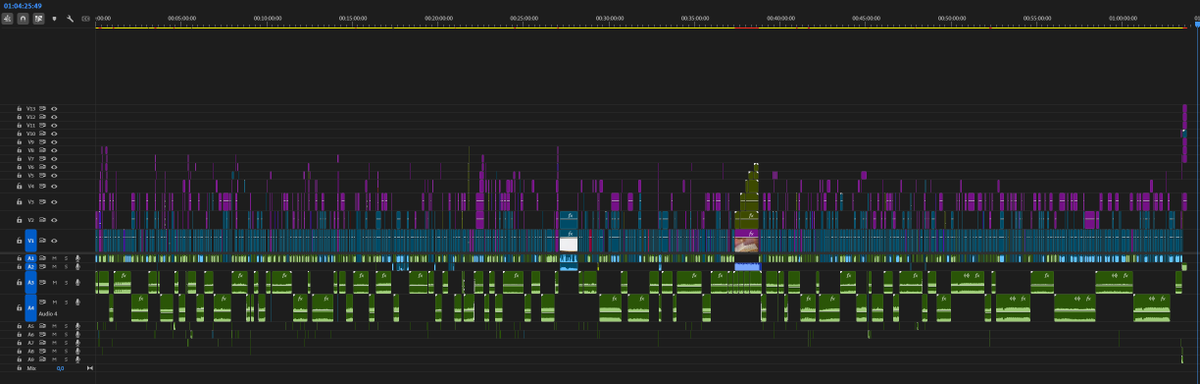Select the image clip thumbnail on V1
Screen dimensions: 1200x384
click(747, 243)
